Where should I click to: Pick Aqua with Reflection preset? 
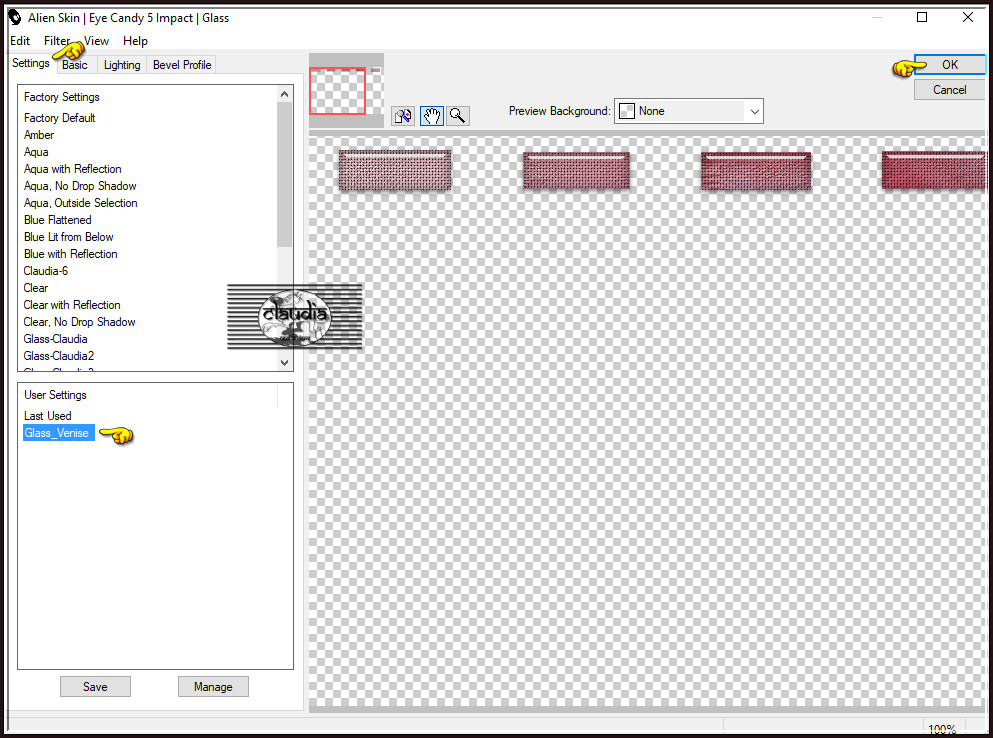tap(72, 169)
